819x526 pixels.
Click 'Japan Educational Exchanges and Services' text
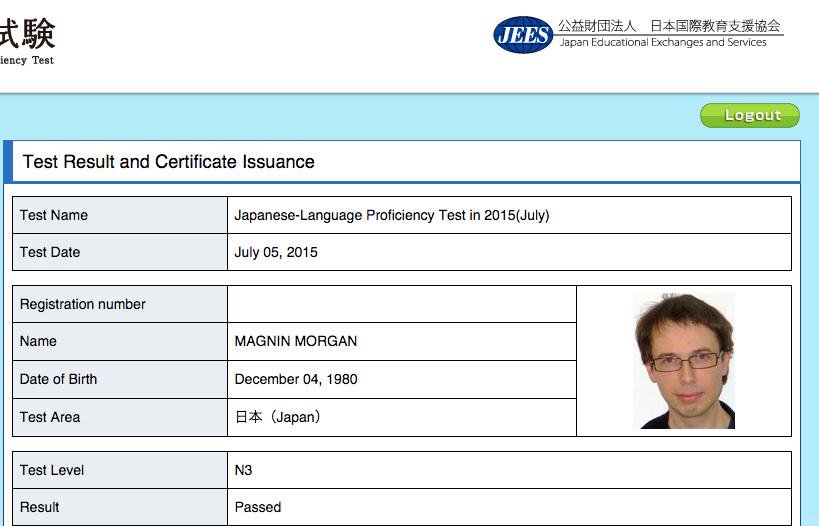[663, 43]
